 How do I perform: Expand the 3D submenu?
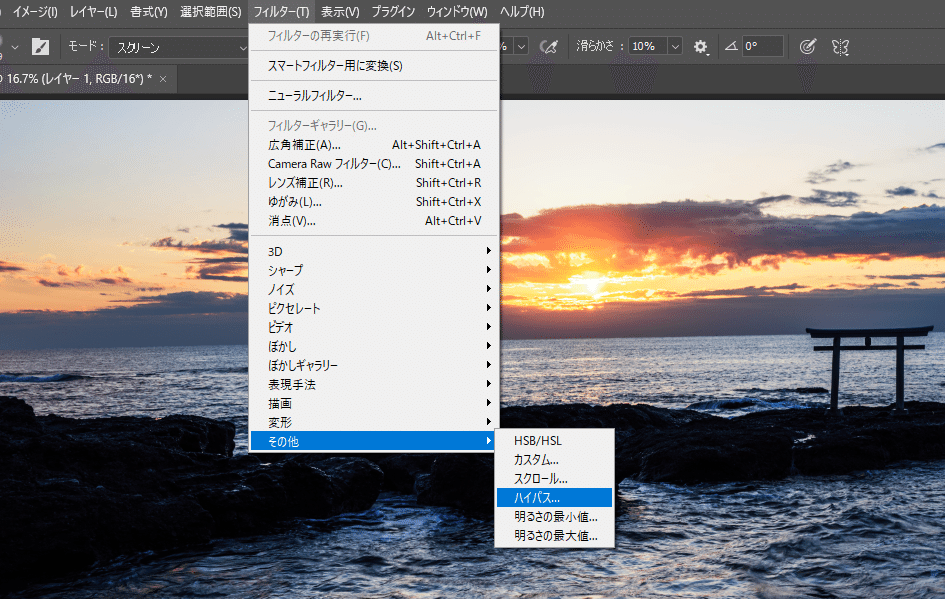point(374,251)
